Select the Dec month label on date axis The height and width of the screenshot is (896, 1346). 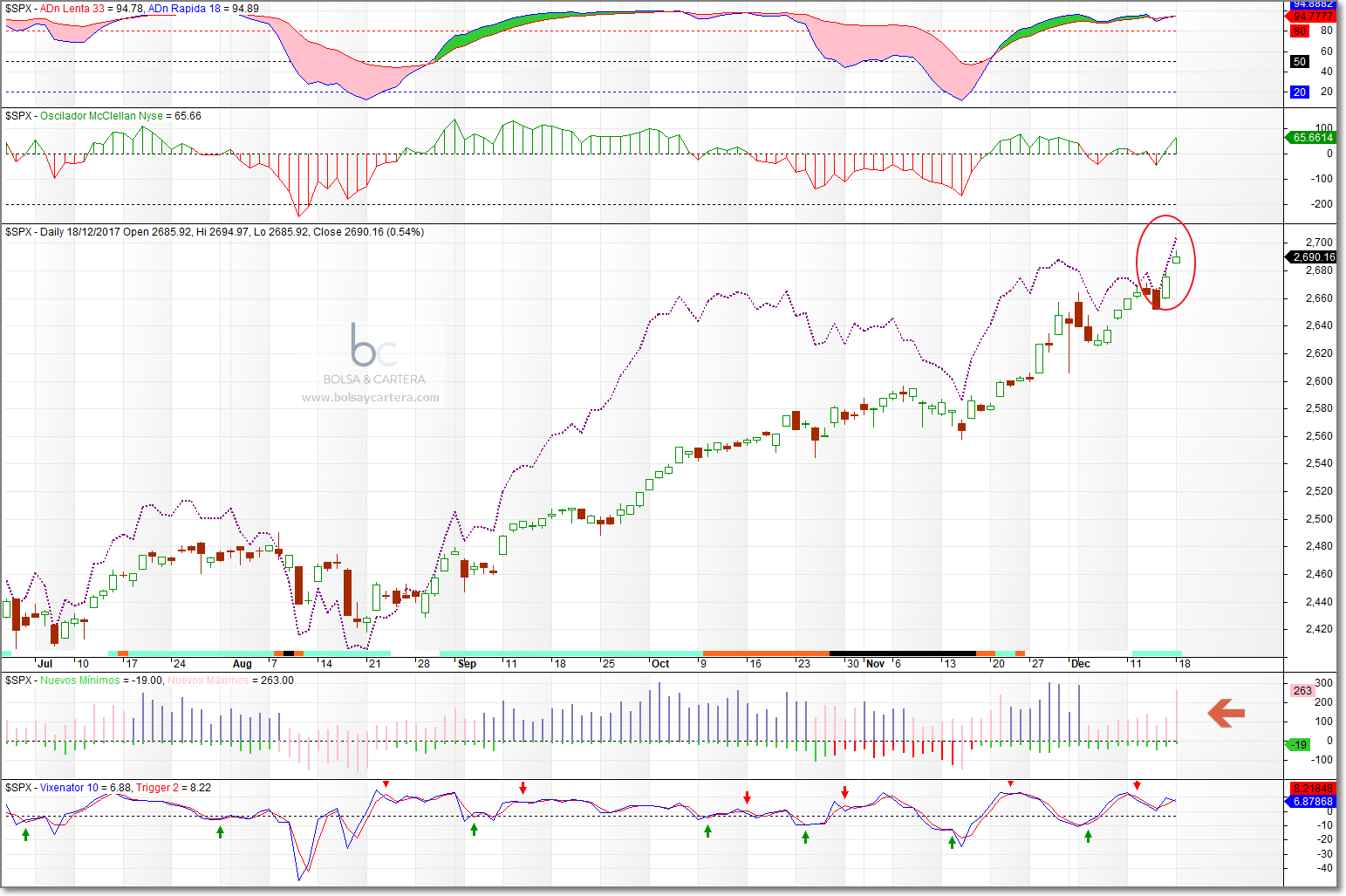coord(1081,664)
